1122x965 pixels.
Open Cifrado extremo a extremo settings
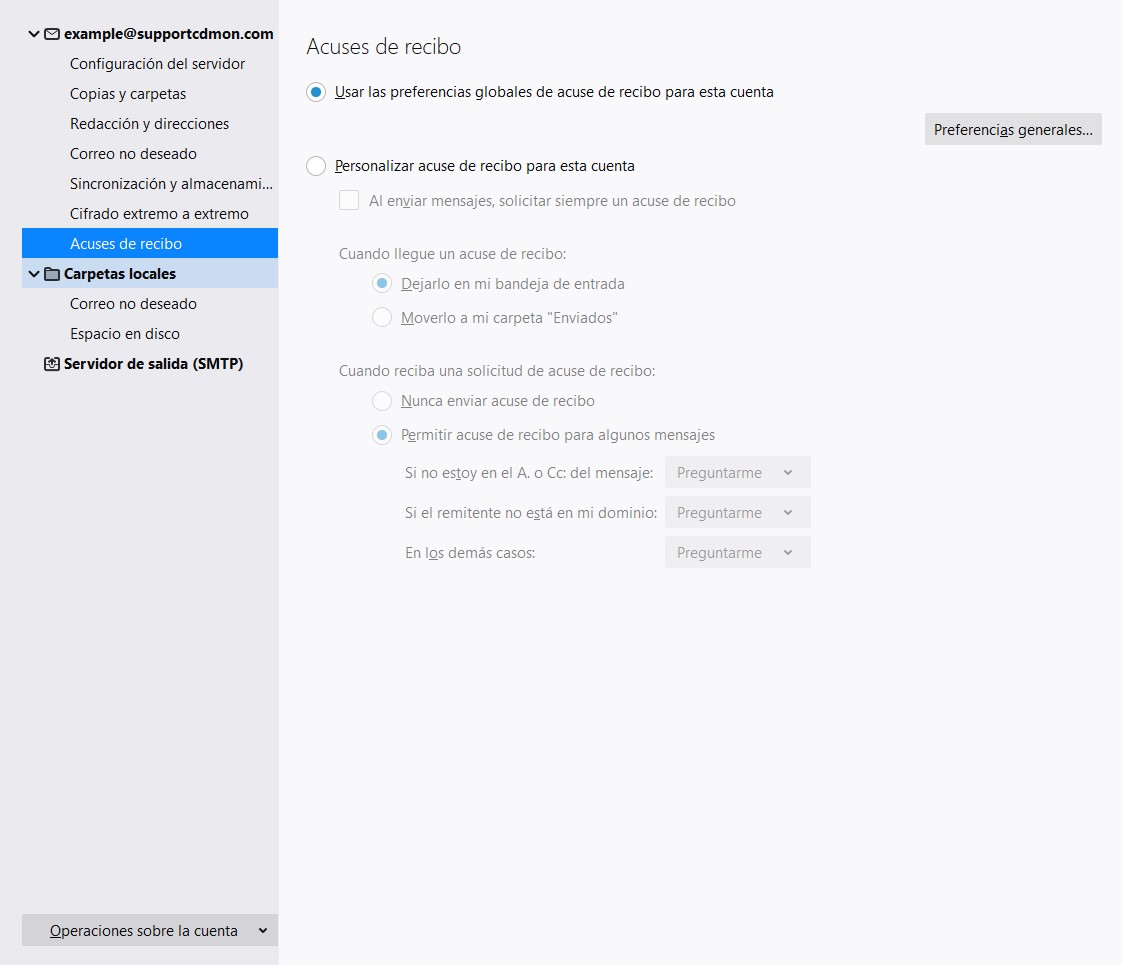pyautogui.click(x=159, y=214)
